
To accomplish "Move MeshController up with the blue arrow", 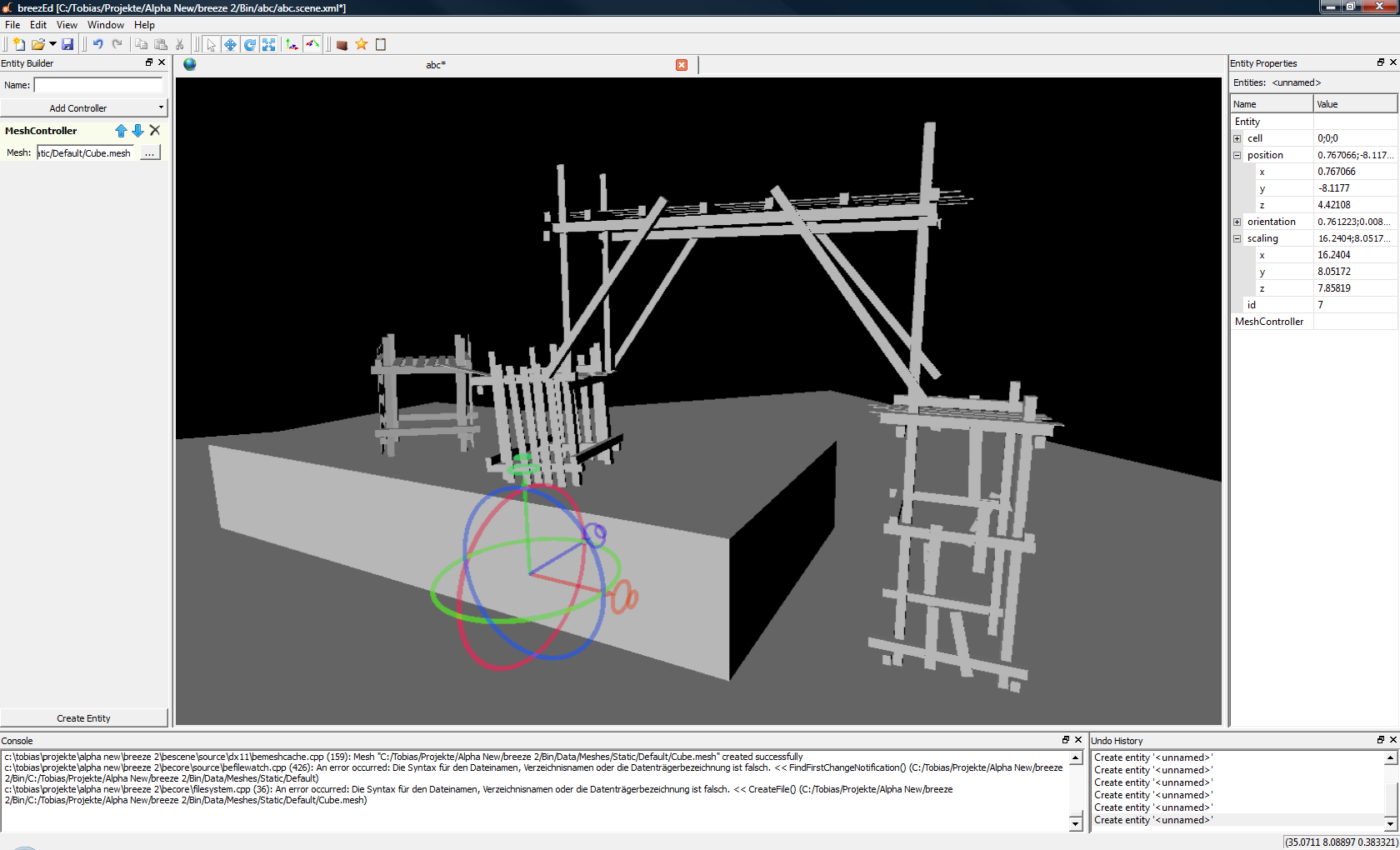I will click(x=121, y=131).
